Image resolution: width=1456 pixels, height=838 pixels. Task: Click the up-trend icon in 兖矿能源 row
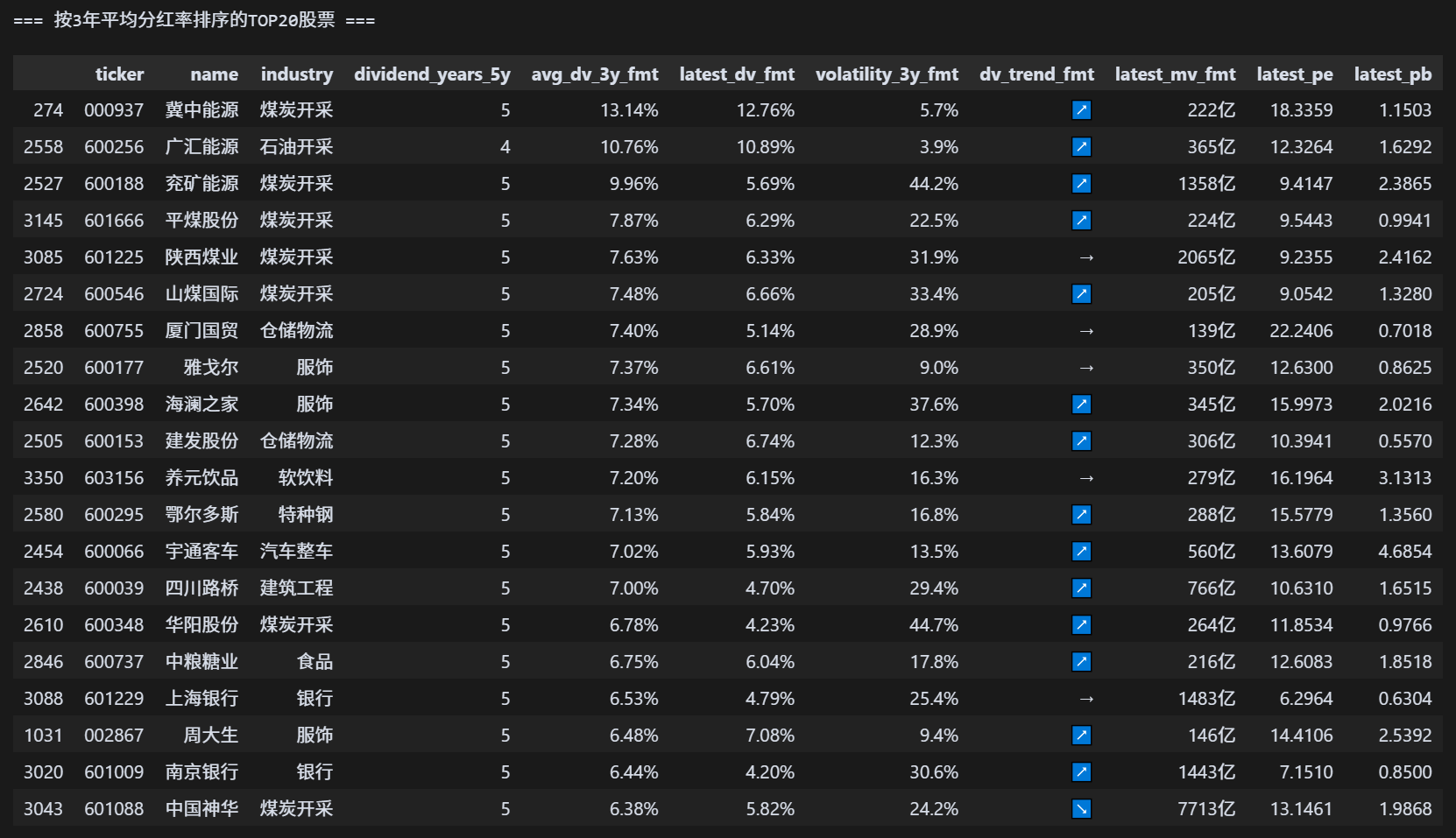tap(1082, 184)
